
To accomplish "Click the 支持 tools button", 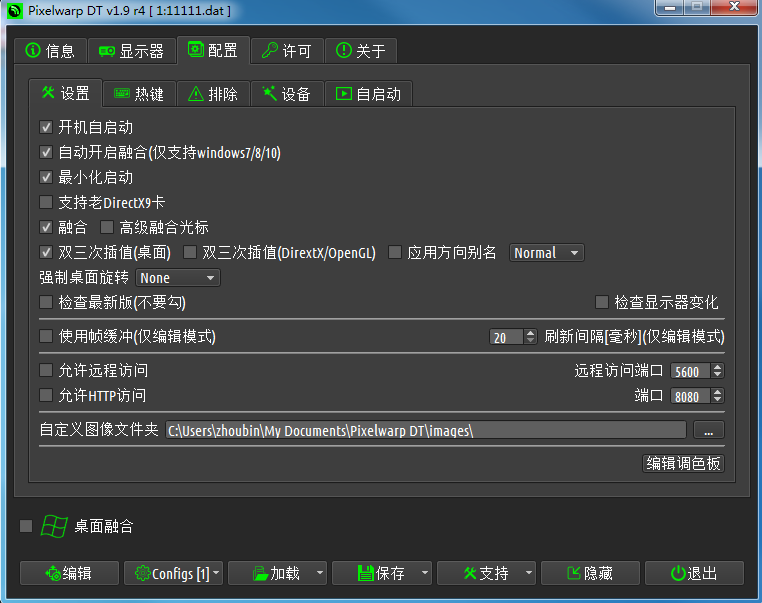I will pyautogui.click(x=486, y=573).
